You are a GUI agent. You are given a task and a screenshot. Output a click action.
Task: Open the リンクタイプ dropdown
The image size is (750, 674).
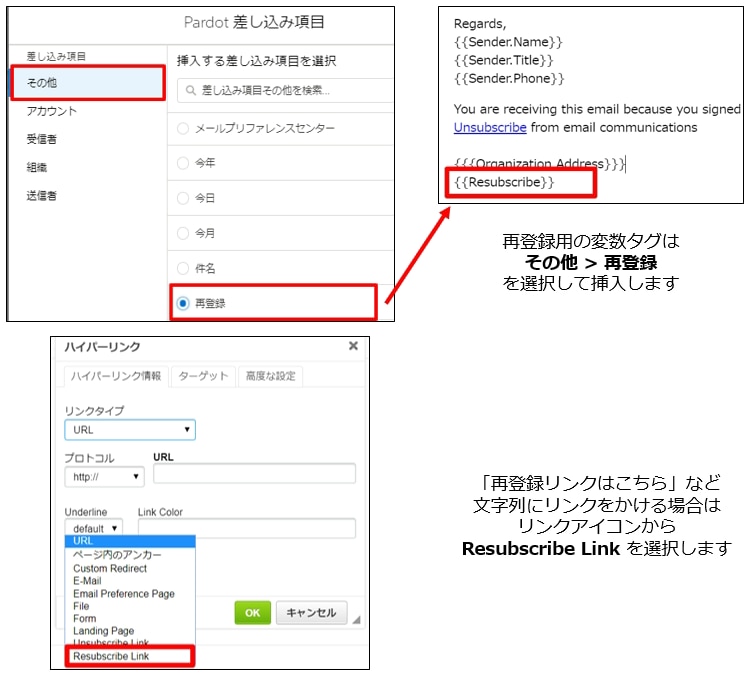click(x=130, y=430)
